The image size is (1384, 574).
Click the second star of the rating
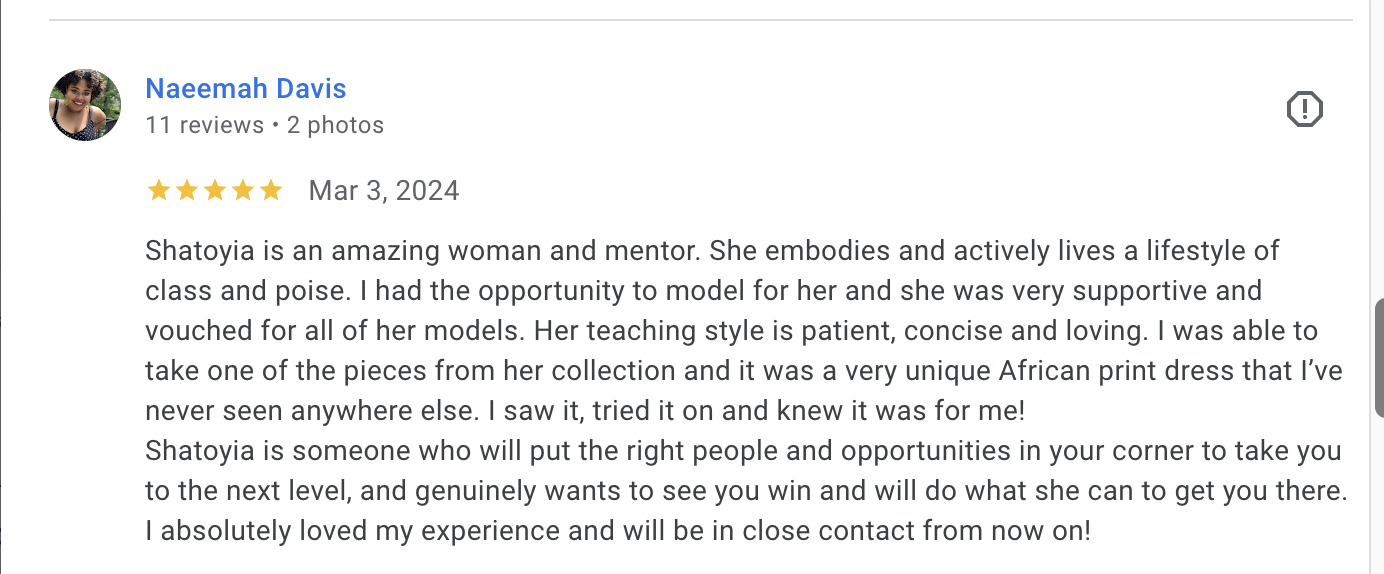click(x=186, y=190)
